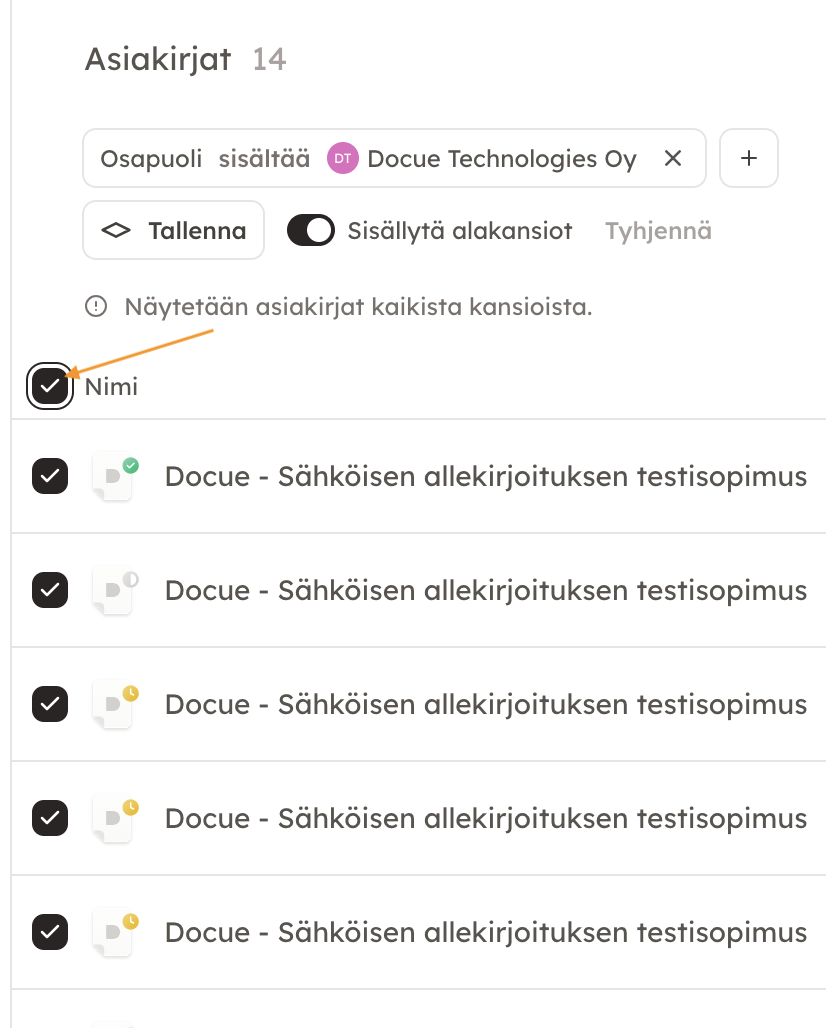The height and width of the screenshot is (1028, 826).
Task: Open the sisältää operator dropdown
Action: pyautogui.click(x=264, y=159)
